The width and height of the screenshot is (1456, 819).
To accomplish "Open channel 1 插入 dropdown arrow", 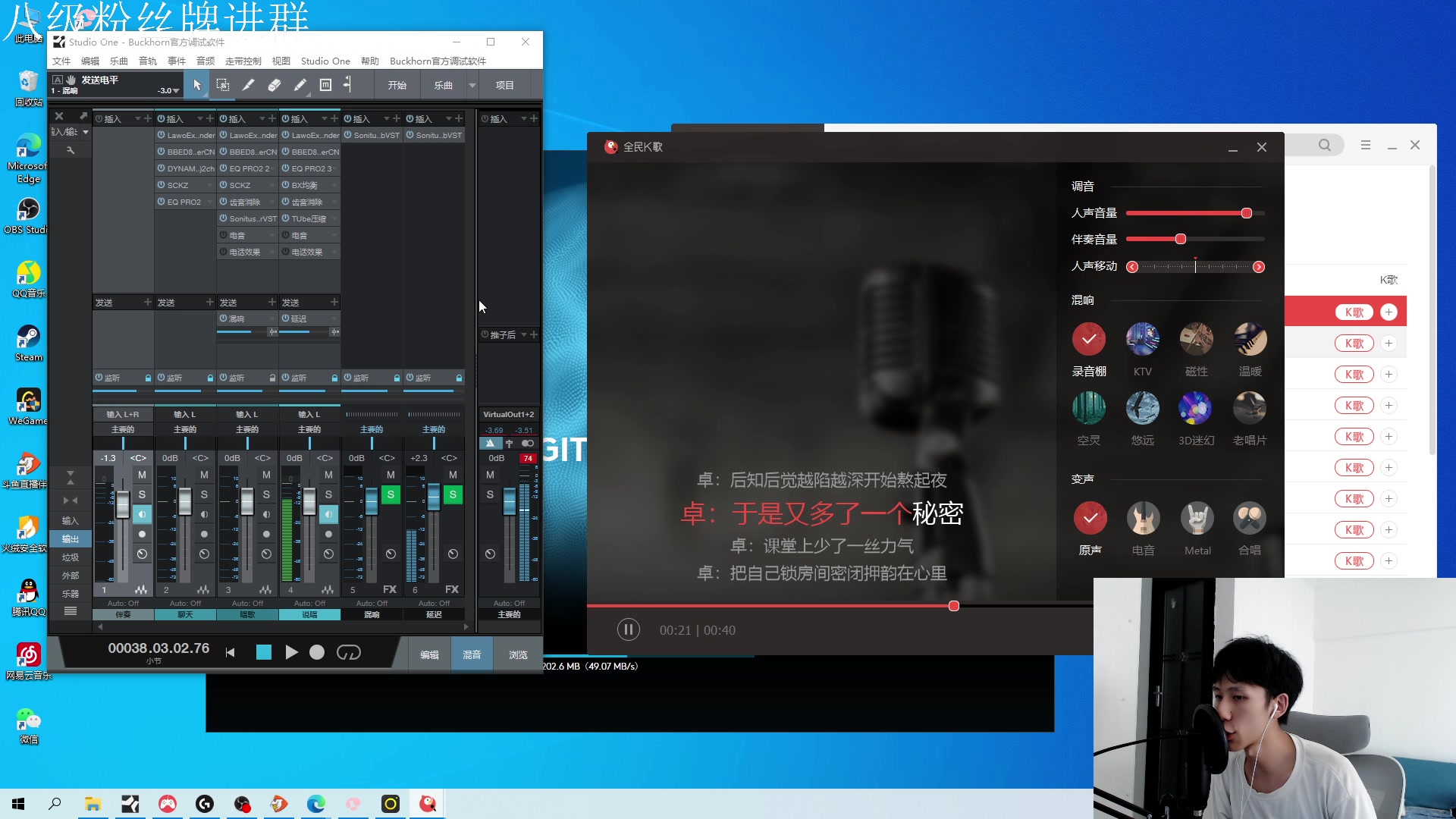I will click(138, 119).
